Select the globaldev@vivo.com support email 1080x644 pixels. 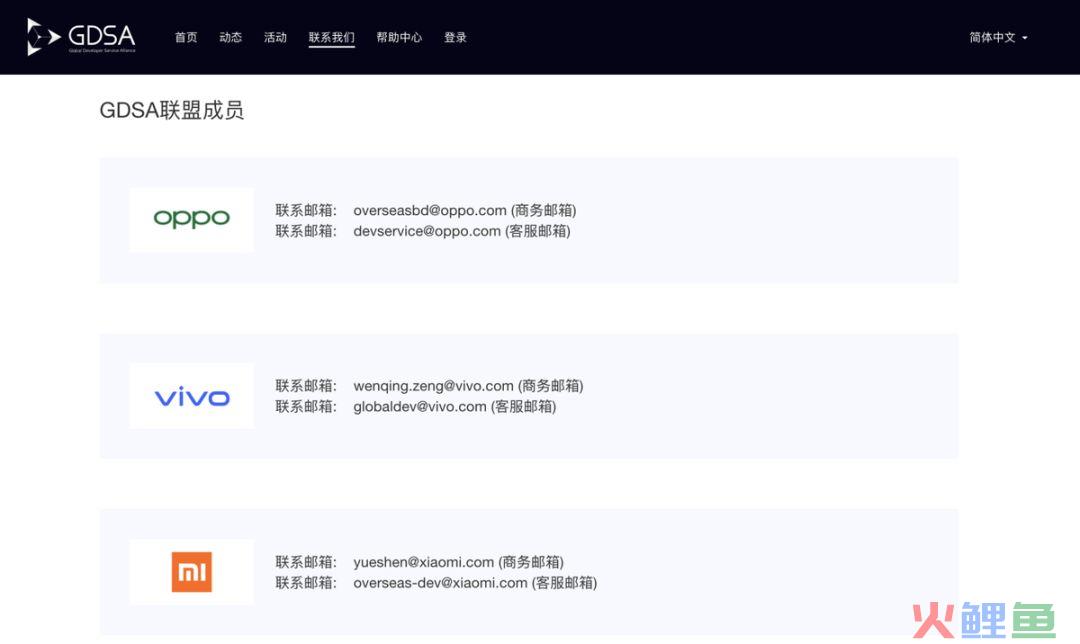click(420, 406)
